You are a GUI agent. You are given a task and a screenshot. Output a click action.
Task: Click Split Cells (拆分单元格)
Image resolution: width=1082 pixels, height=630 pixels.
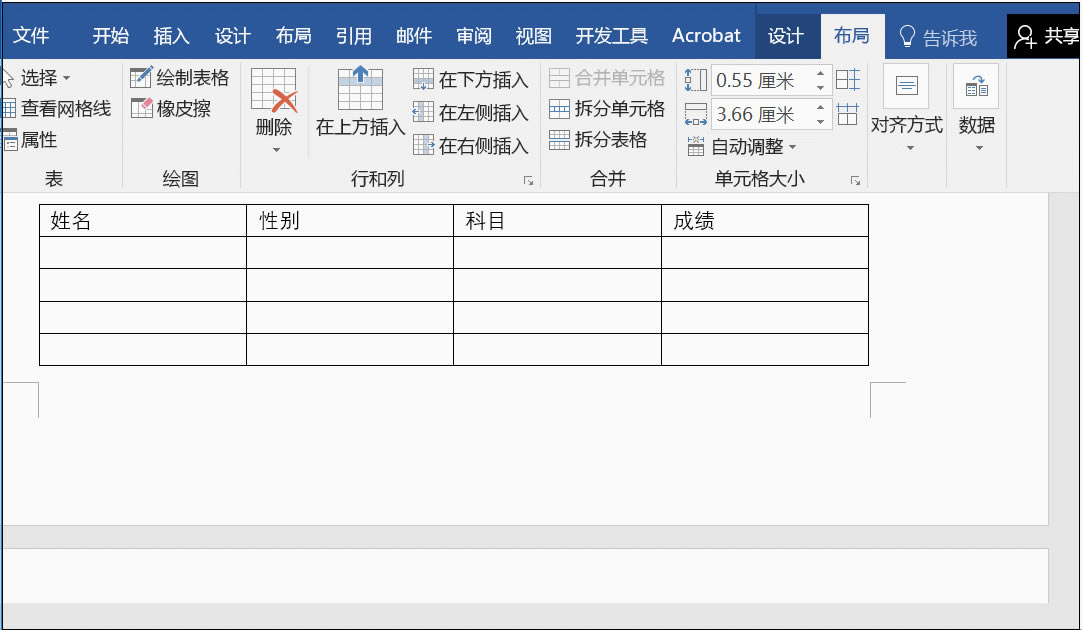tap(607, 109)
